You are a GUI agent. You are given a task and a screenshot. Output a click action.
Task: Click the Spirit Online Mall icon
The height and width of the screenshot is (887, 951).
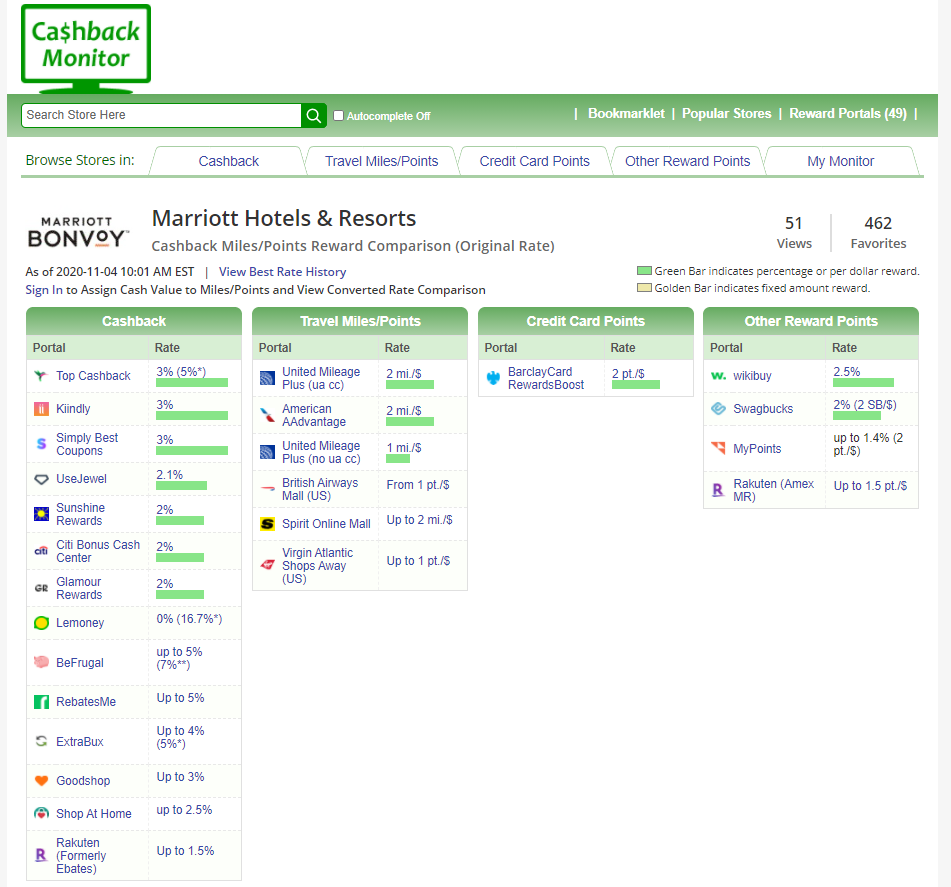coord(268,523)
